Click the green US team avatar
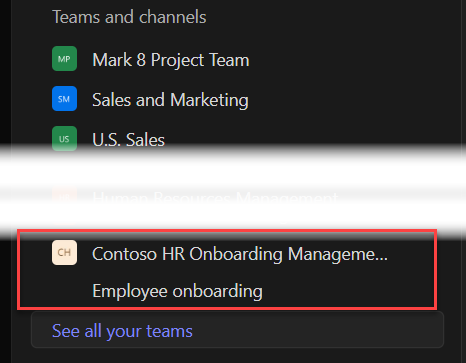 [64, 139]
